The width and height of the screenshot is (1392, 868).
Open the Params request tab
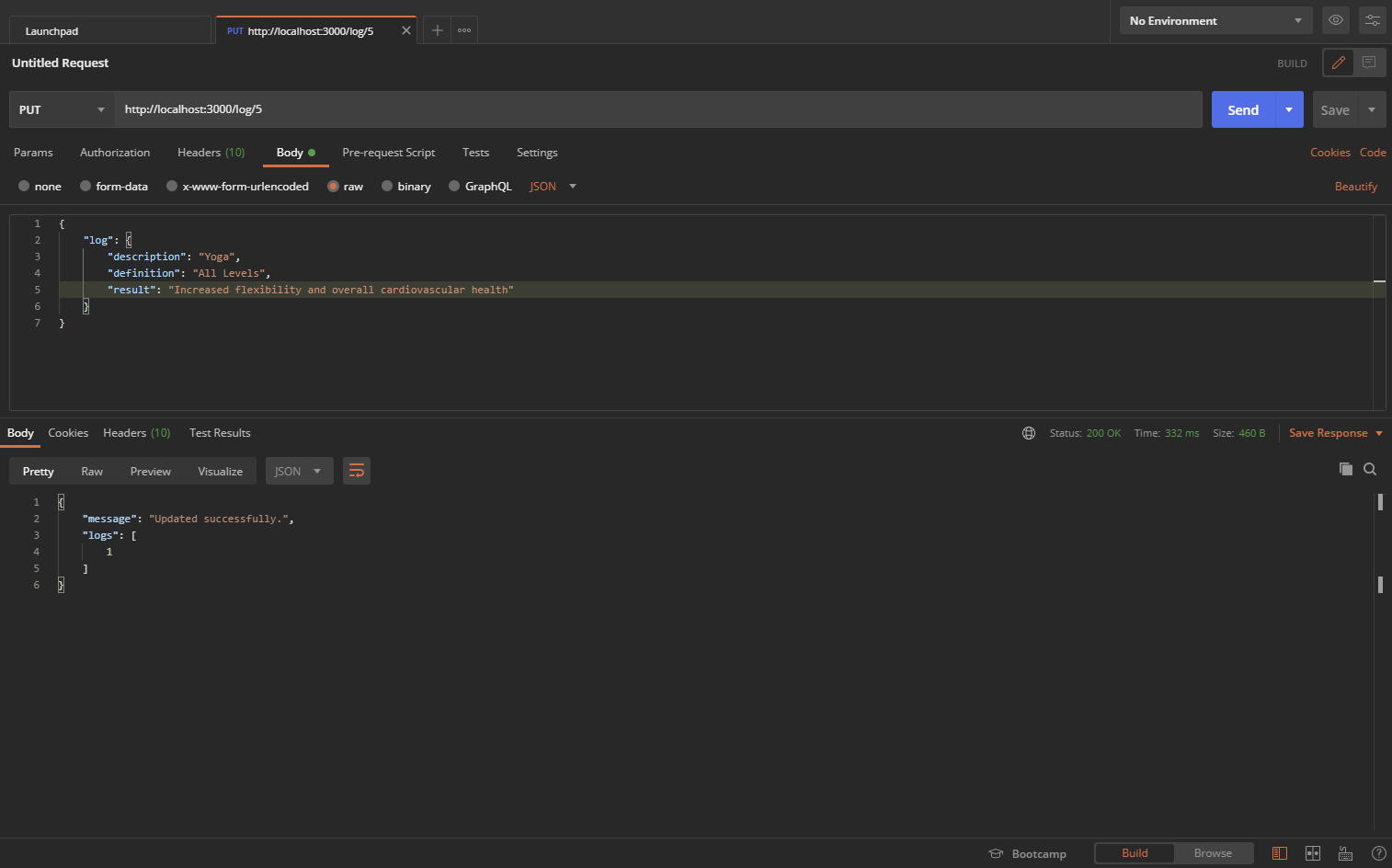coord(33,153)
